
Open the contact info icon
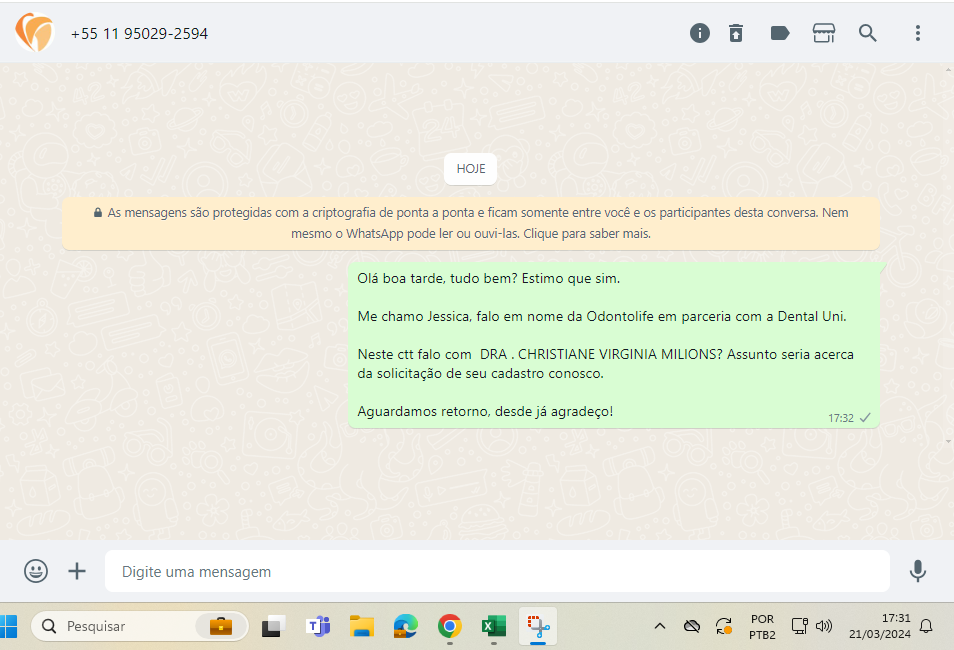point(700,33)
